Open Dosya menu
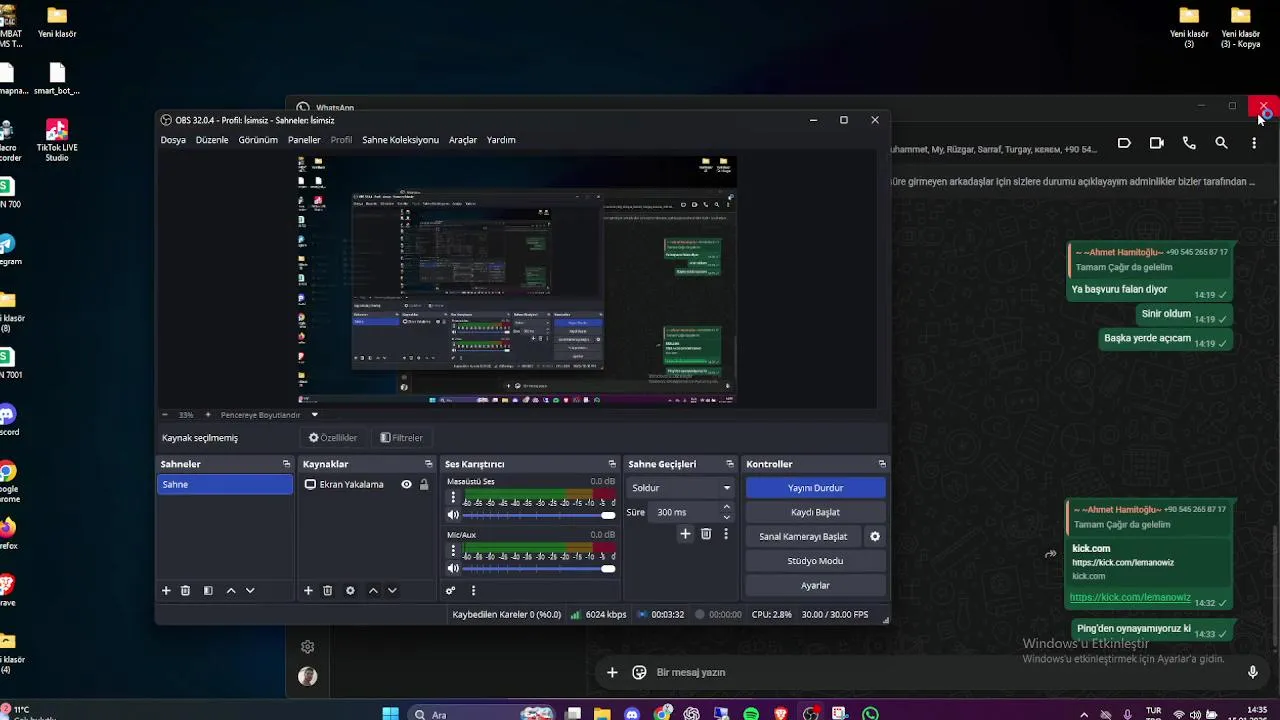Image resolution: width=1280 pixels, height=720 pixels. tap(173, 140)
